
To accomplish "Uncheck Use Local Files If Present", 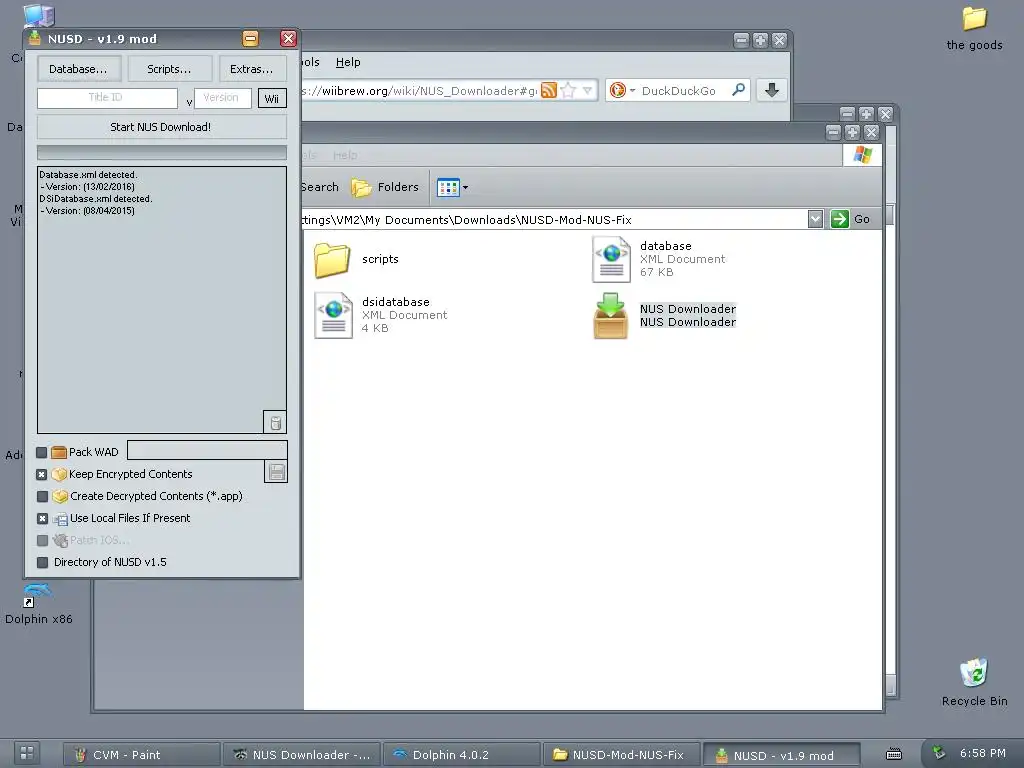I will click(42, 519).
